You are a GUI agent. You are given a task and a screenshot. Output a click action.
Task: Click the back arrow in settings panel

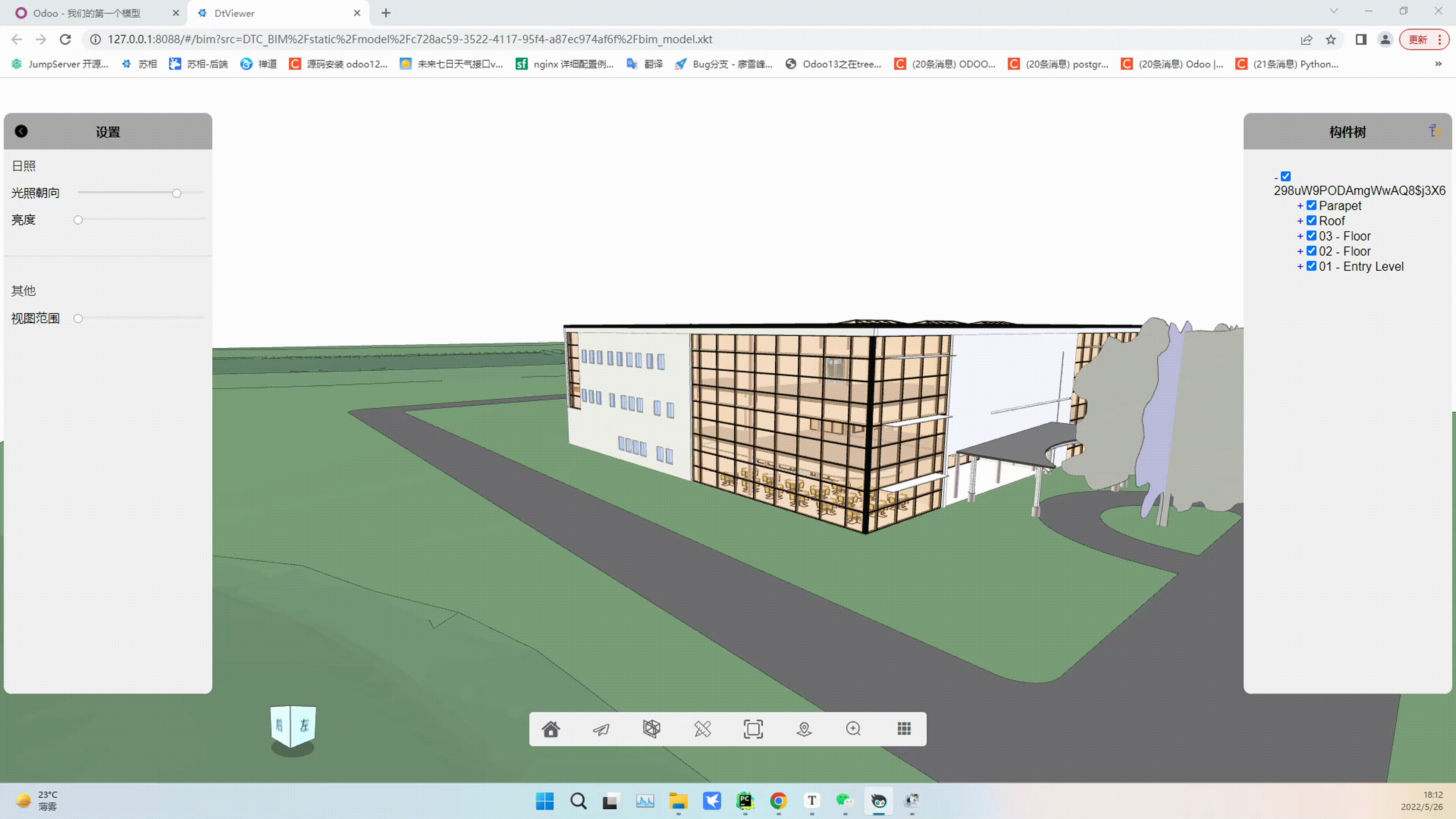coord(21,131)
